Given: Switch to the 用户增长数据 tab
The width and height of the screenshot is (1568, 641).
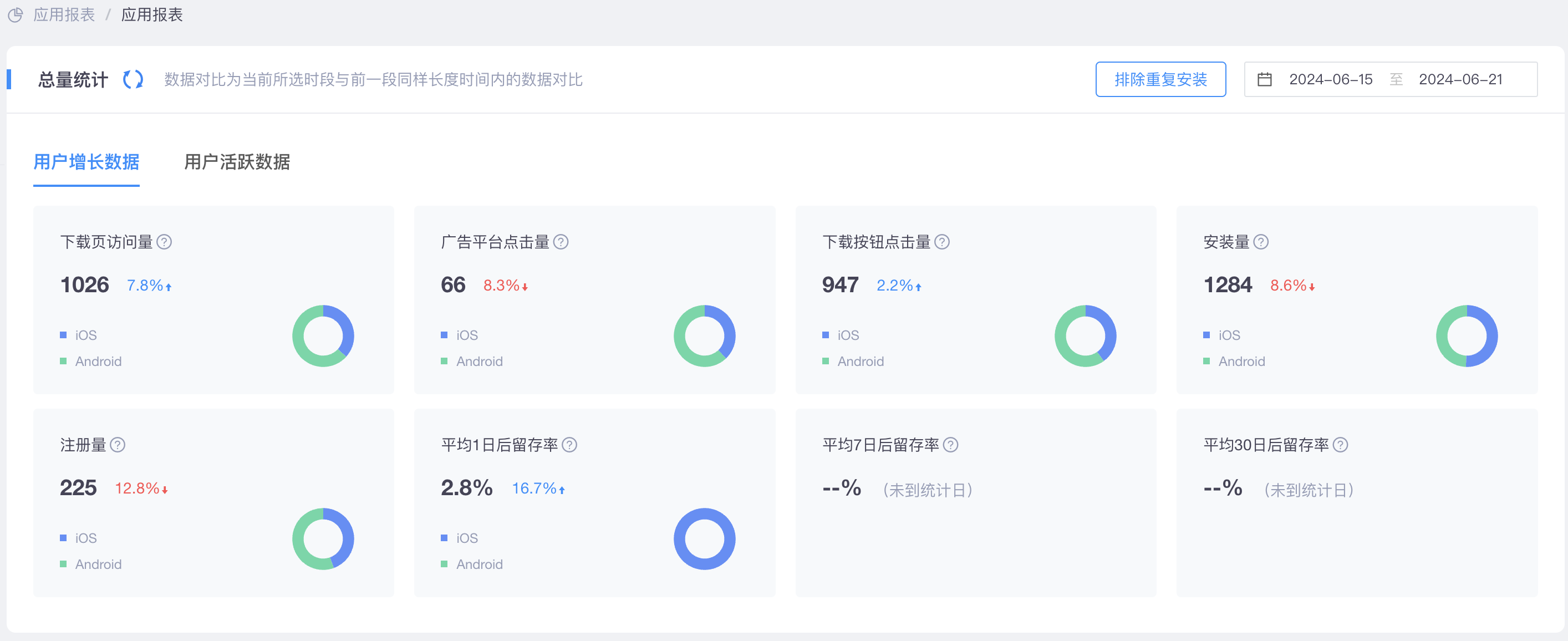Looking at the screenshot, I should (86, 162).
